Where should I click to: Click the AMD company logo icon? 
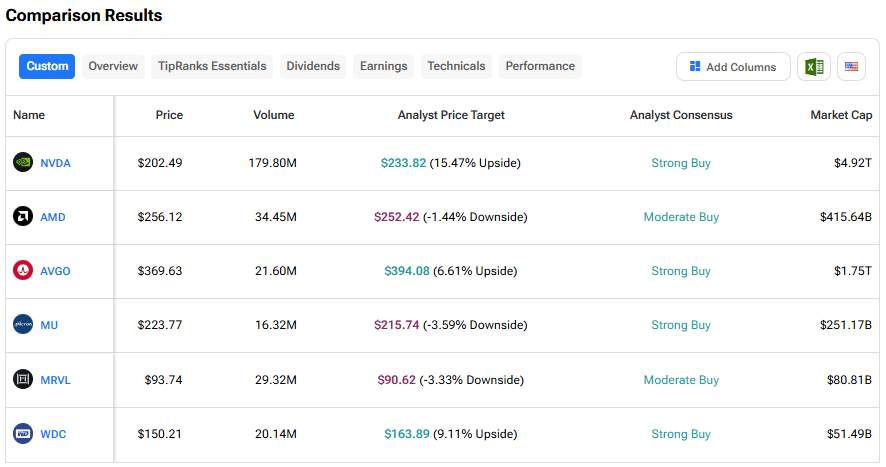coord(23,217)
